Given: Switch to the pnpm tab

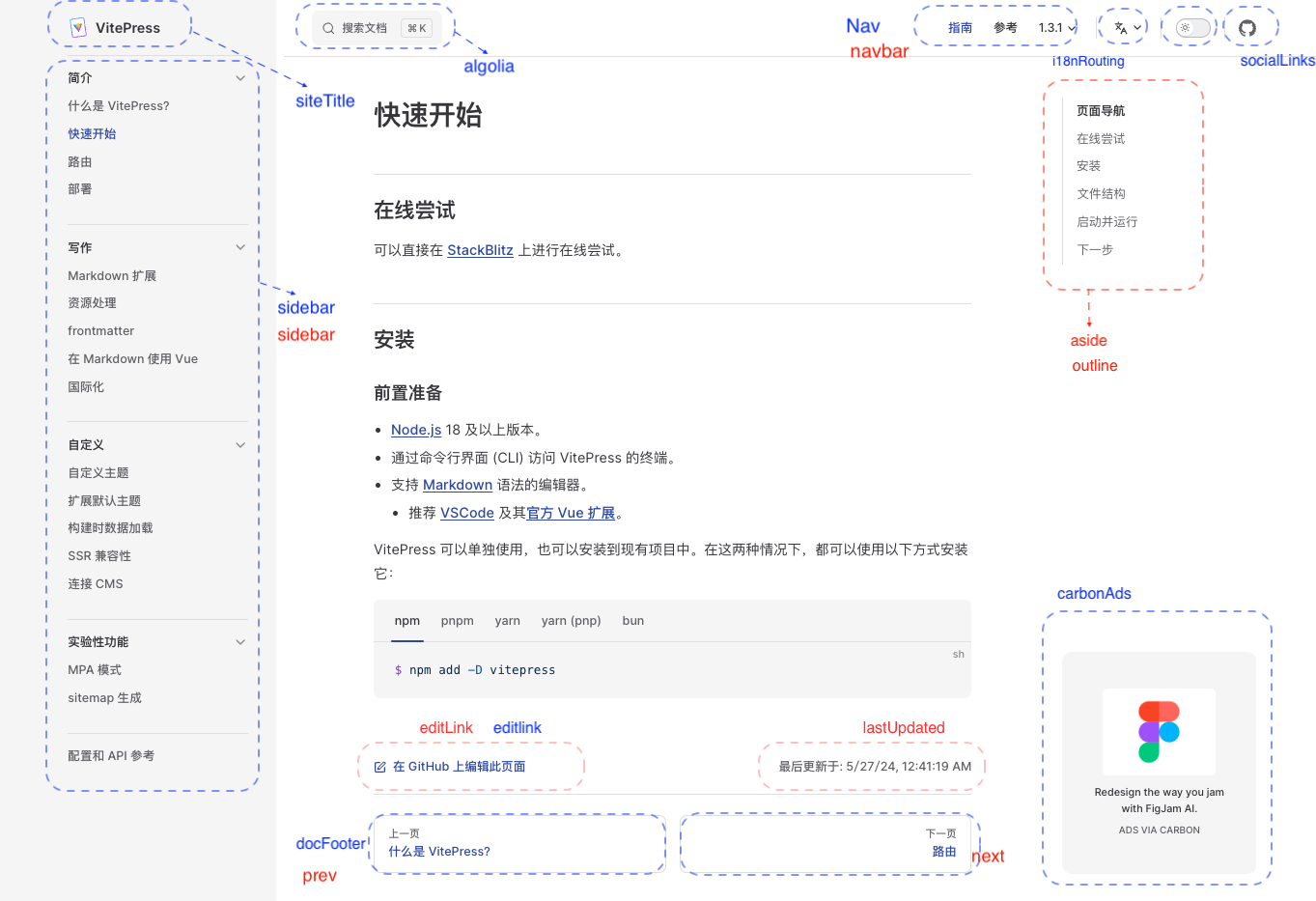Looking at the screenshot, I should (x=457, y=621).
